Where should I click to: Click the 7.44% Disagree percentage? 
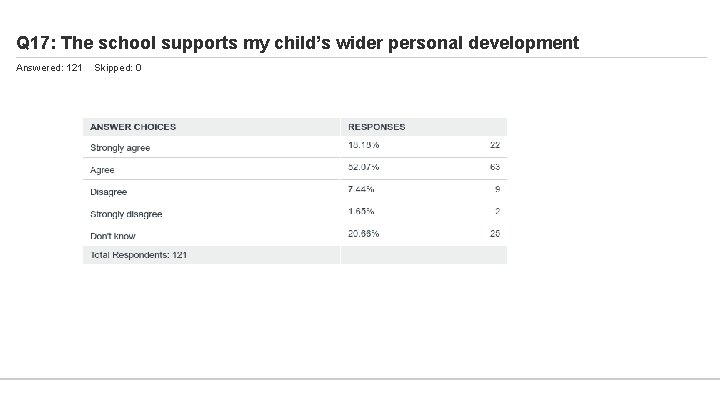(361, 189)
